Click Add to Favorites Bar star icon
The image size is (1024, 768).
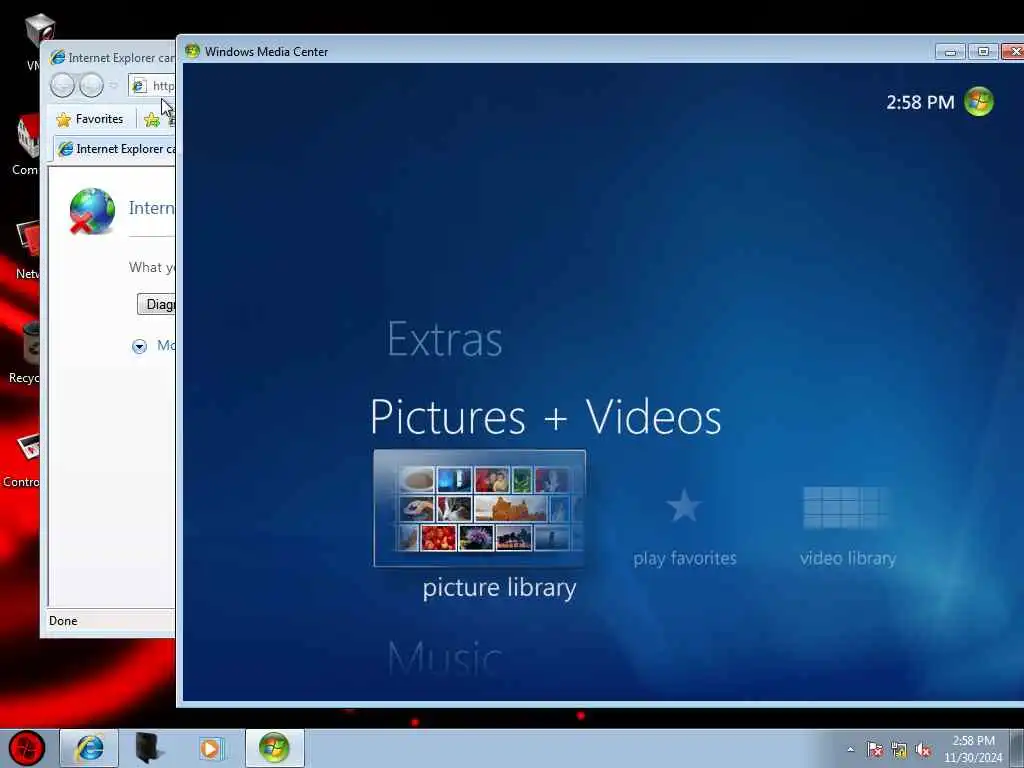(152, 120)
